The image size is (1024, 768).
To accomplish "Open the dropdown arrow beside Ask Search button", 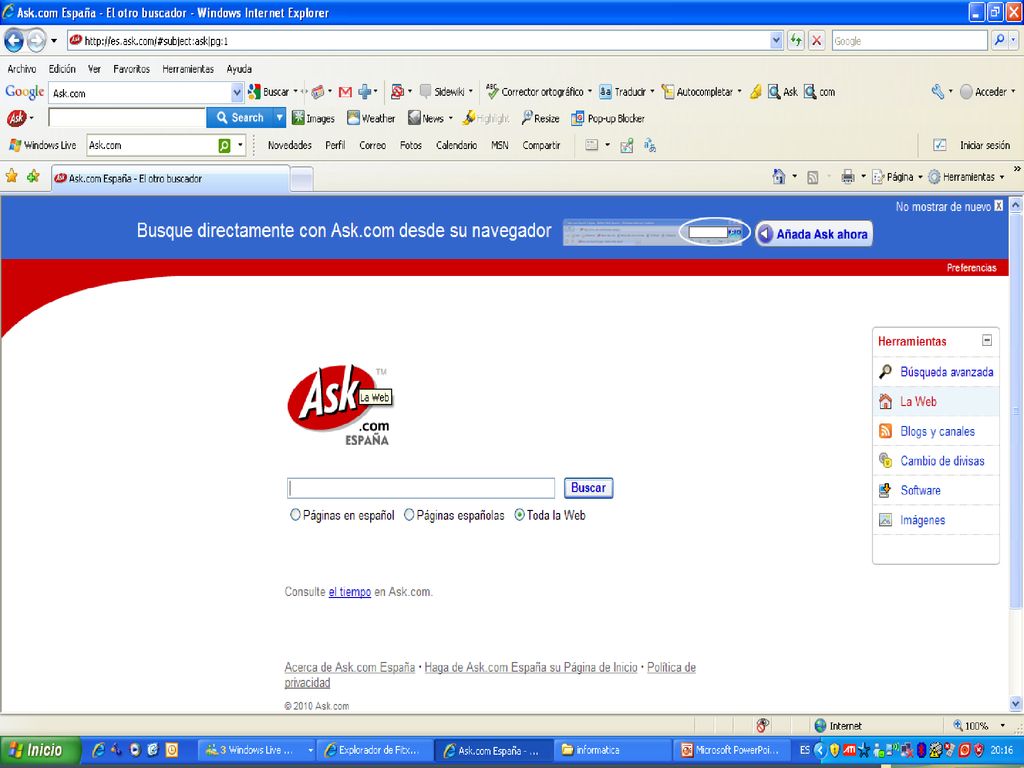I will coord(279,118).
